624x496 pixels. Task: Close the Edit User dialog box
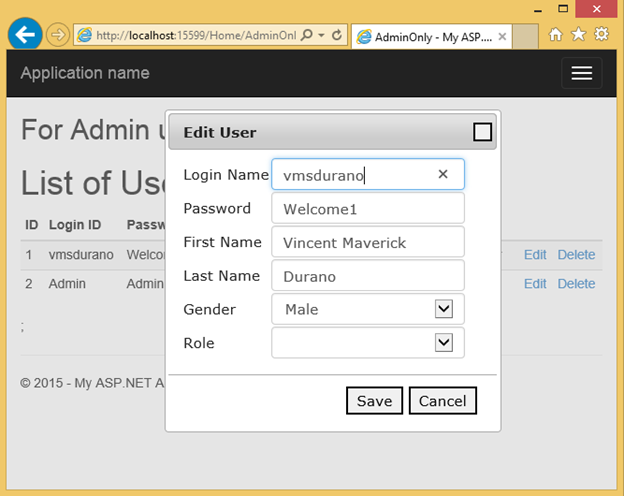pos(482,132)
